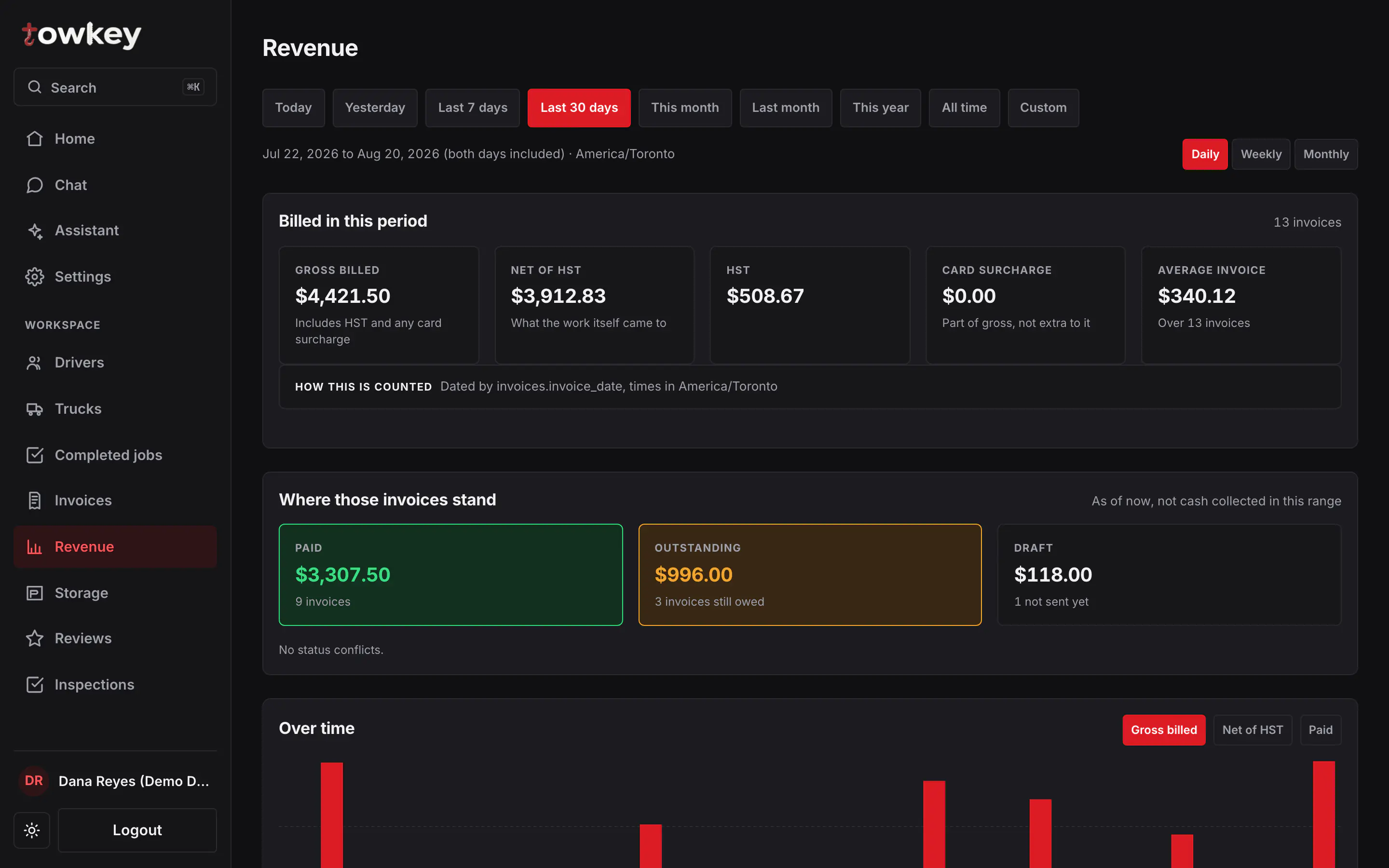Toggle the light/dark theme sun icon

[31, 830]
